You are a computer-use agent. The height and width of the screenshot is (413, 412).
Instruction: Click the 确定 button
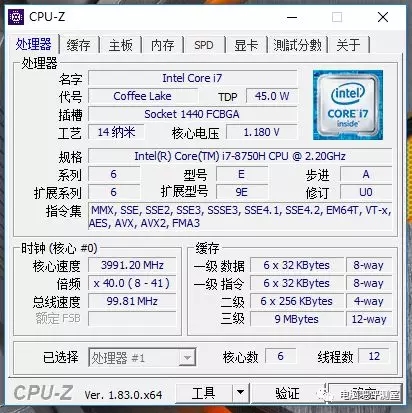tap(365, 392)
